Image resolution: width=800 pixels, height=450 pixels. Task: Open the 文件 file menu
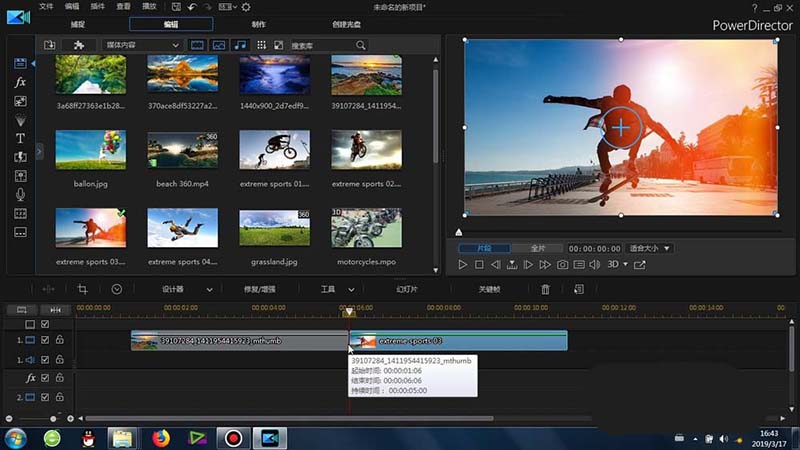(47, 6)
